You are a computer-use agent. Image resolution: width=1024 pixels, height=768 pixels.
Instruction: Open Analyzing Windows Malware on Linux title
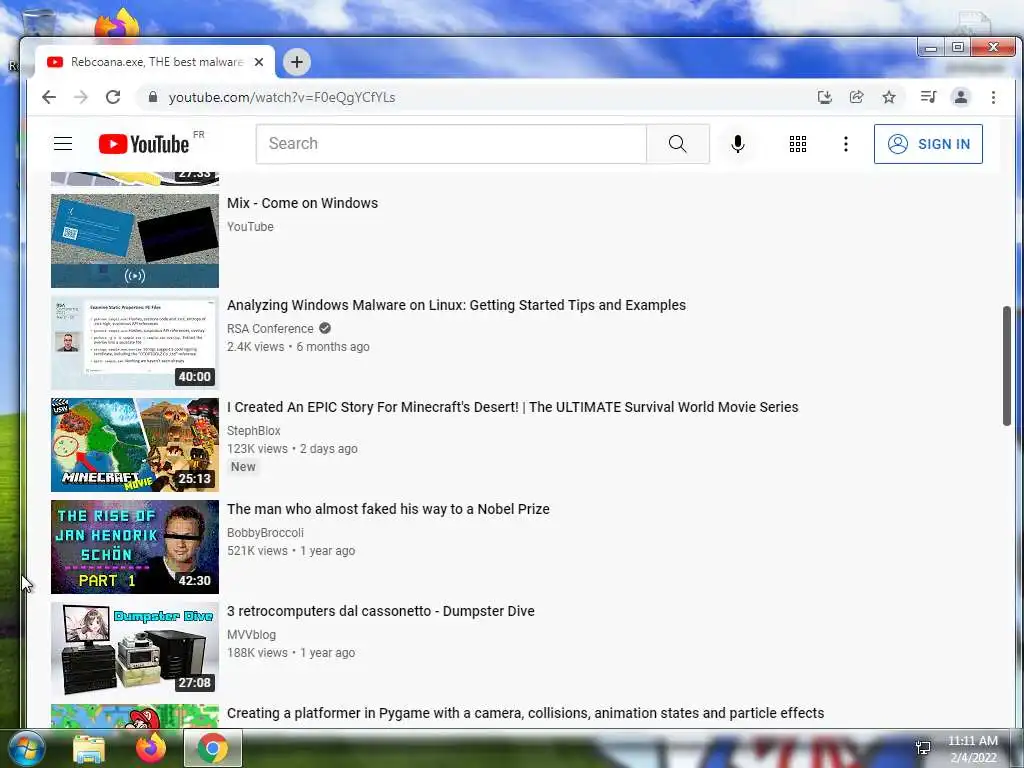pos(456,305)
